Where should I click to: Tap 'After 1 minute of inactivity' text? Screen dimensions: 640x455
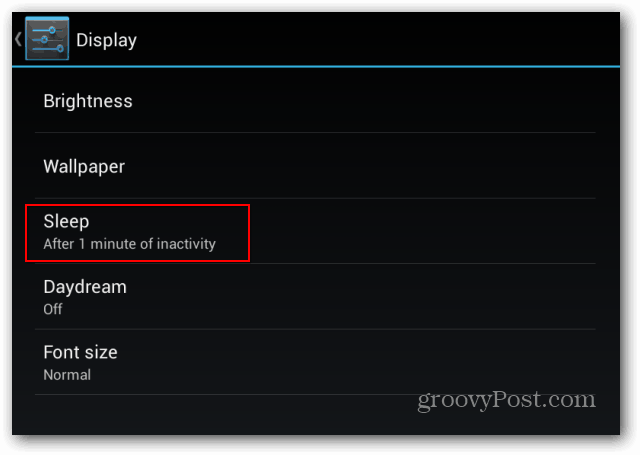pos(129,244)
